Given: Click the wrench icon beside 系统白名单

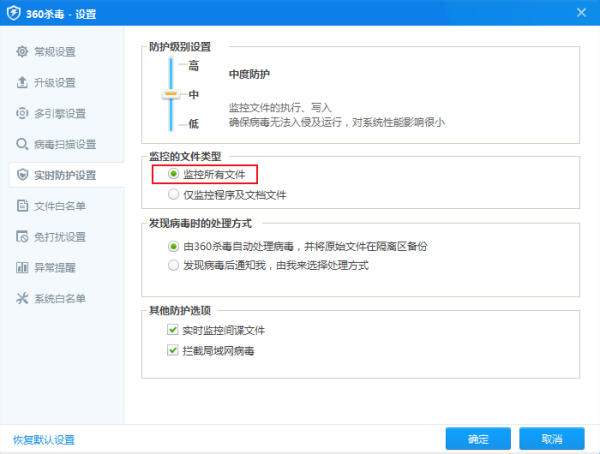Looking at the screenshot, I should coord(22,299).
